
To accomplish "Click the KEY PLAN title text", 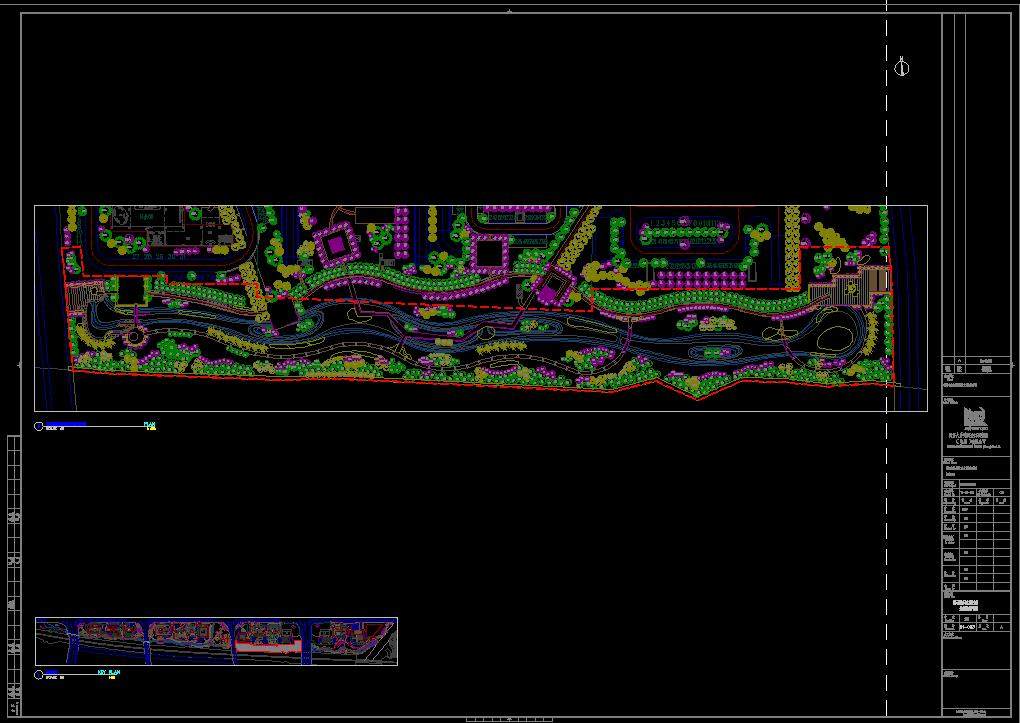I will [109, 673].
